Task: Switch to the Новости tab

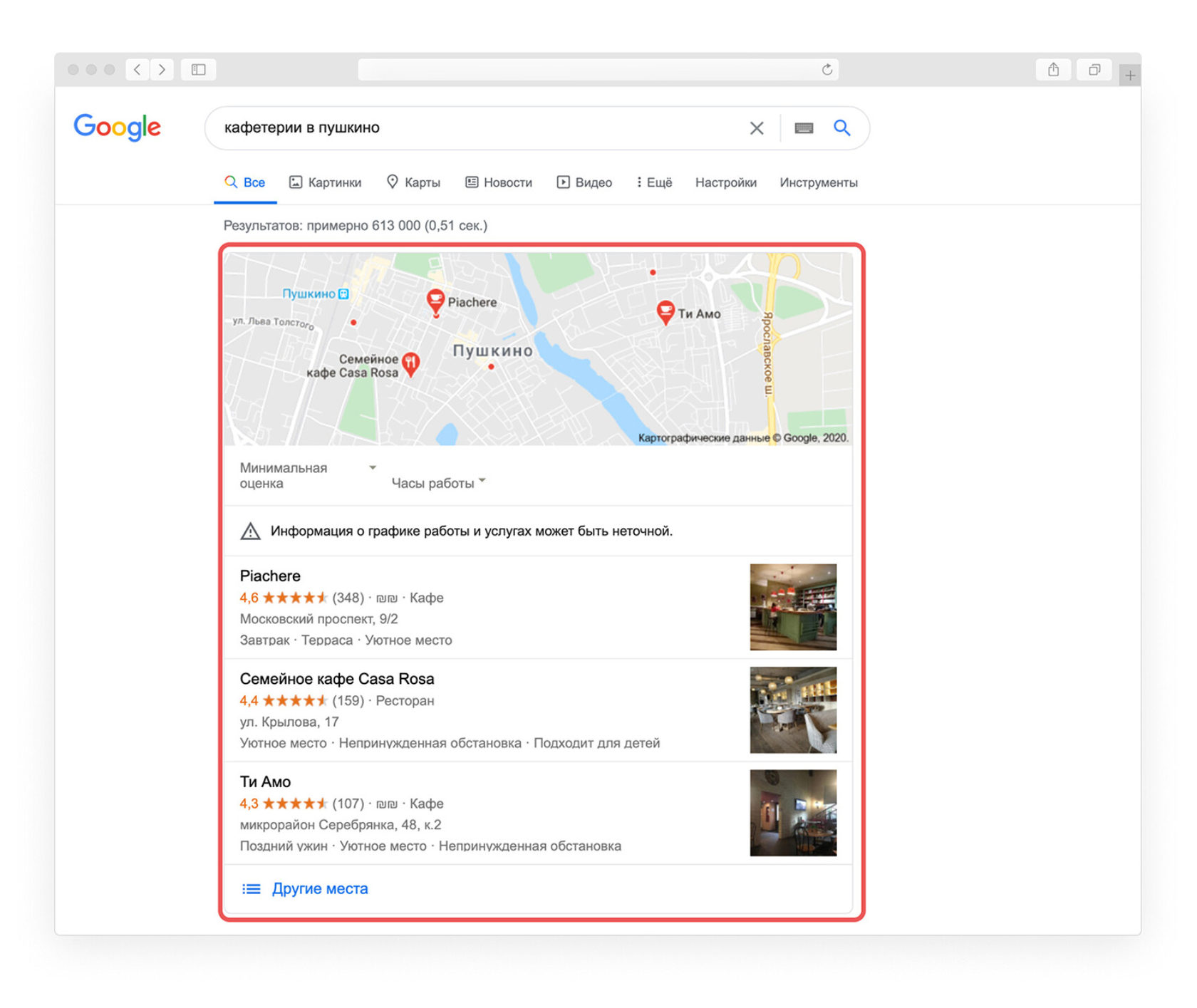Action: pos(499,182)
